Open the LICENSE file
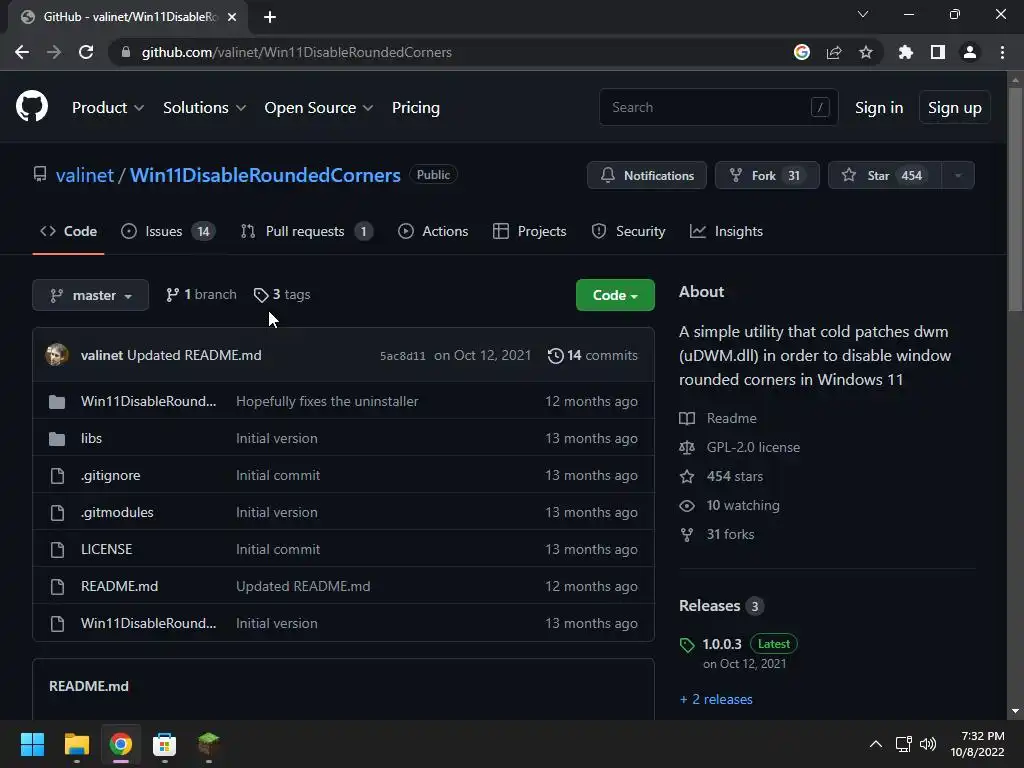This screenshot has height=768, width=1024. click(x=106, y=549)
